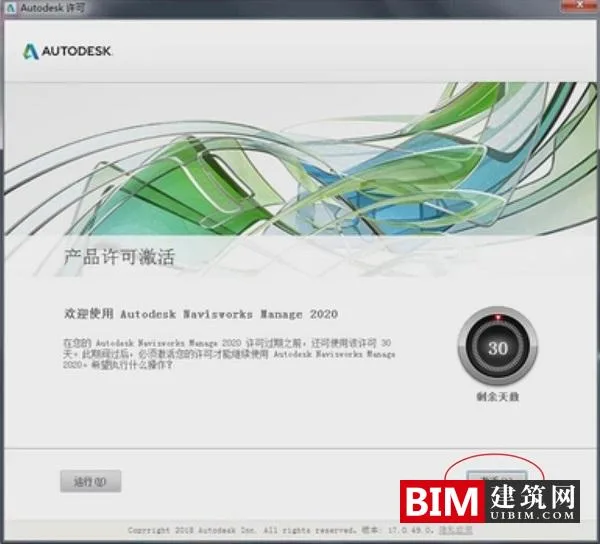
Task: Click the 30 days remaining dial
Action: click(x=497, y=347)
